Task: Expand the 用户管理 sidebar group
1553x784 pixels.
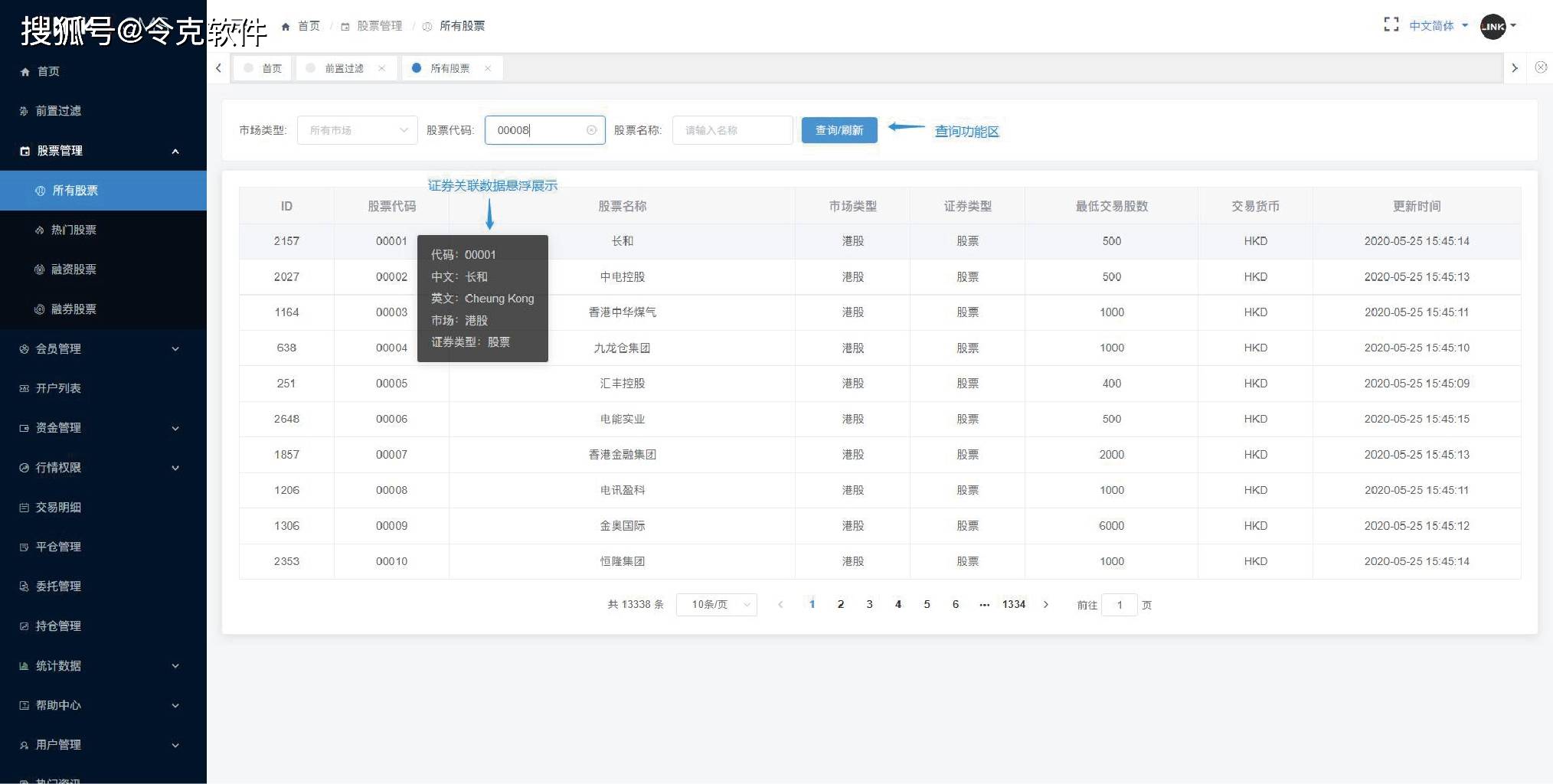Action: tap(103, 745)
